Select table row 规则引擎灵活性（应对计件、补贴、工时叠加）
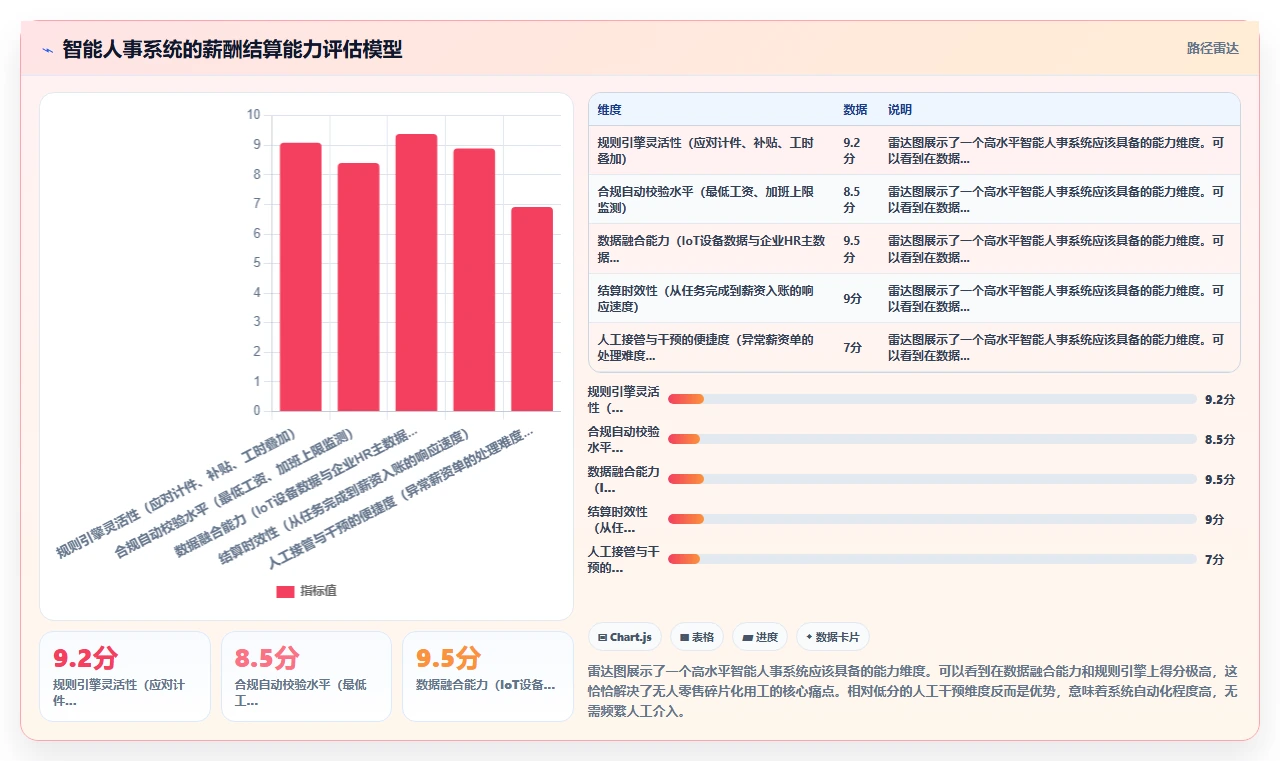Image resolution: width=1280 pixels, height=761 pixels. tap(914, 150)
